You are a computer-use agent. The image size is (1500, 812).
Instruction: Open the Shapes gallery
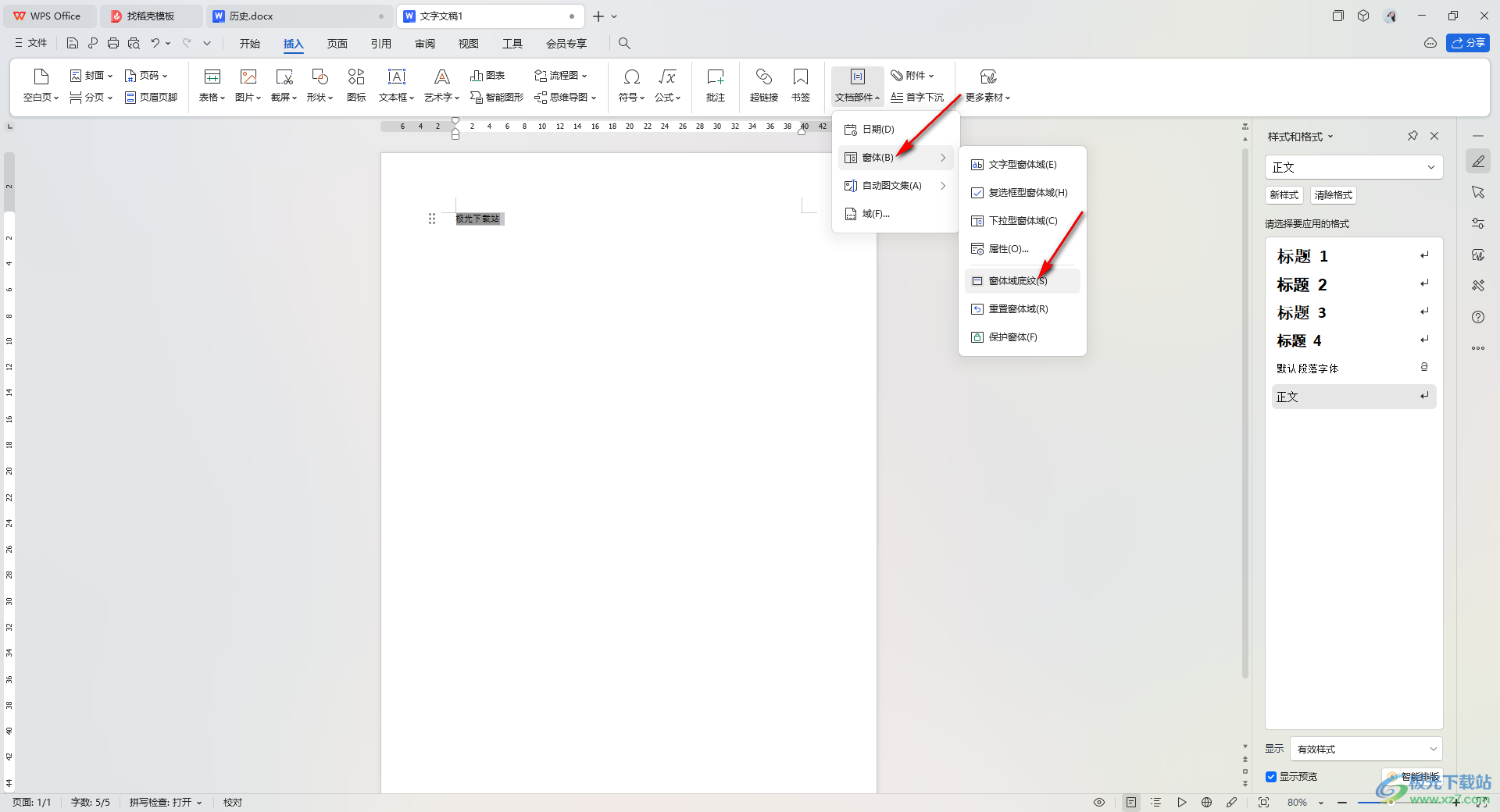[x=320, y=85]
